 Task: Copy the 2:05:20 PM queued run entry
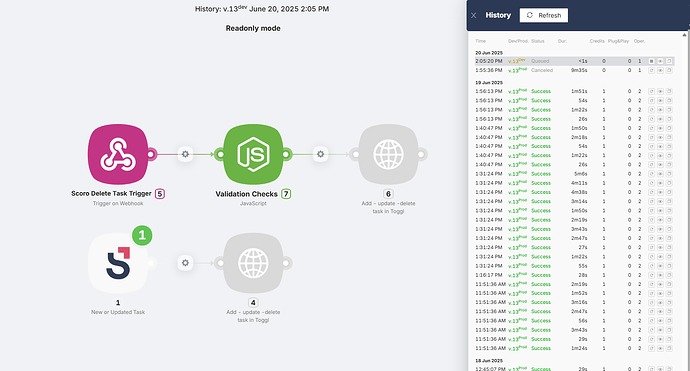tap(669, 61)
